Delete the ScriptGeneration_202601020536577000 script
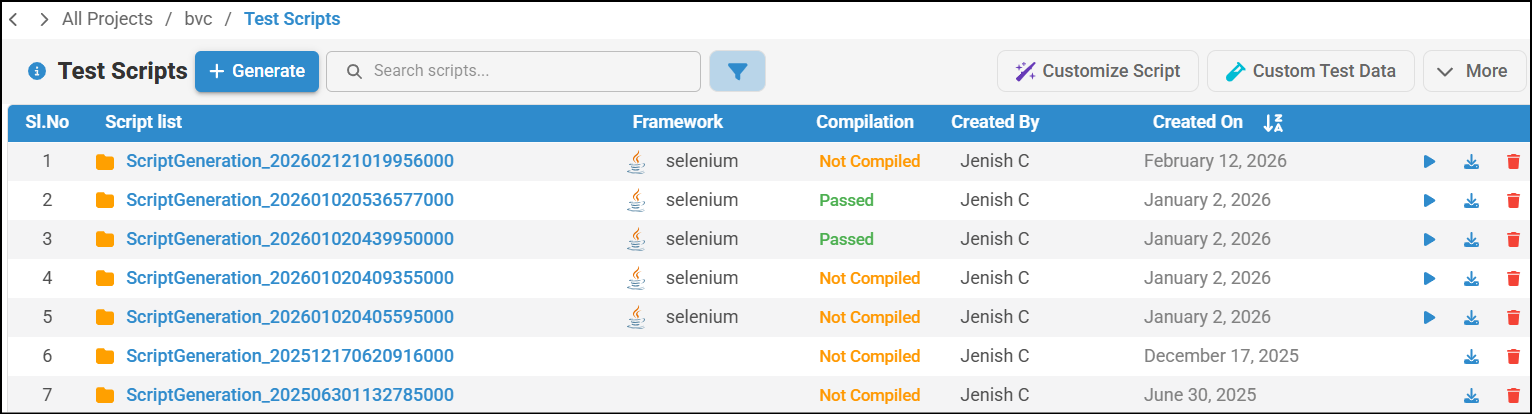1532x414 pixels. (x=1513, y=201)
